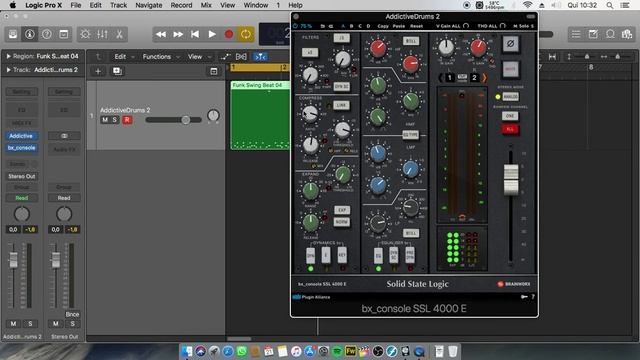Viewport: 640px width, 360px height.
Task: Click Copy in the bx_console toolbar
Action: pyautogui.click(x=383, y=26)
